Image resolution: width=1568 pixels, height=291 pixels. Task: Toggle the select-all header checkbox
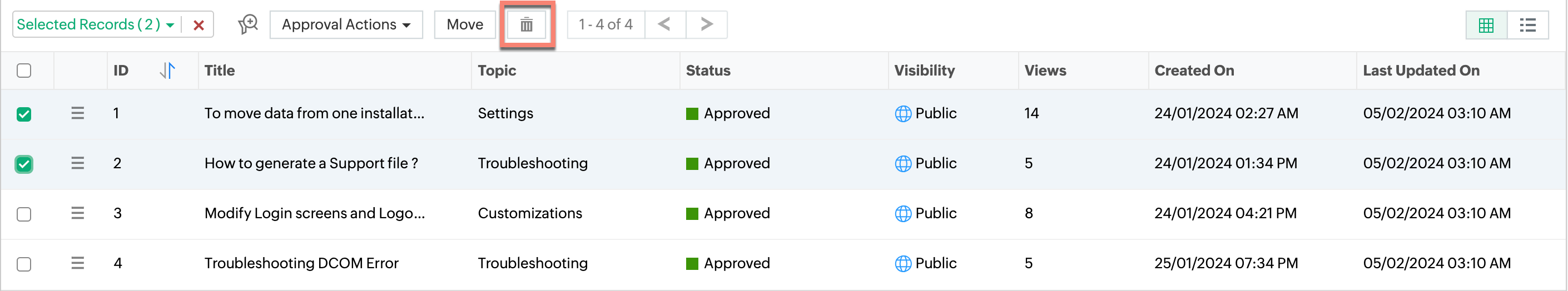click(x=24, y=71)
